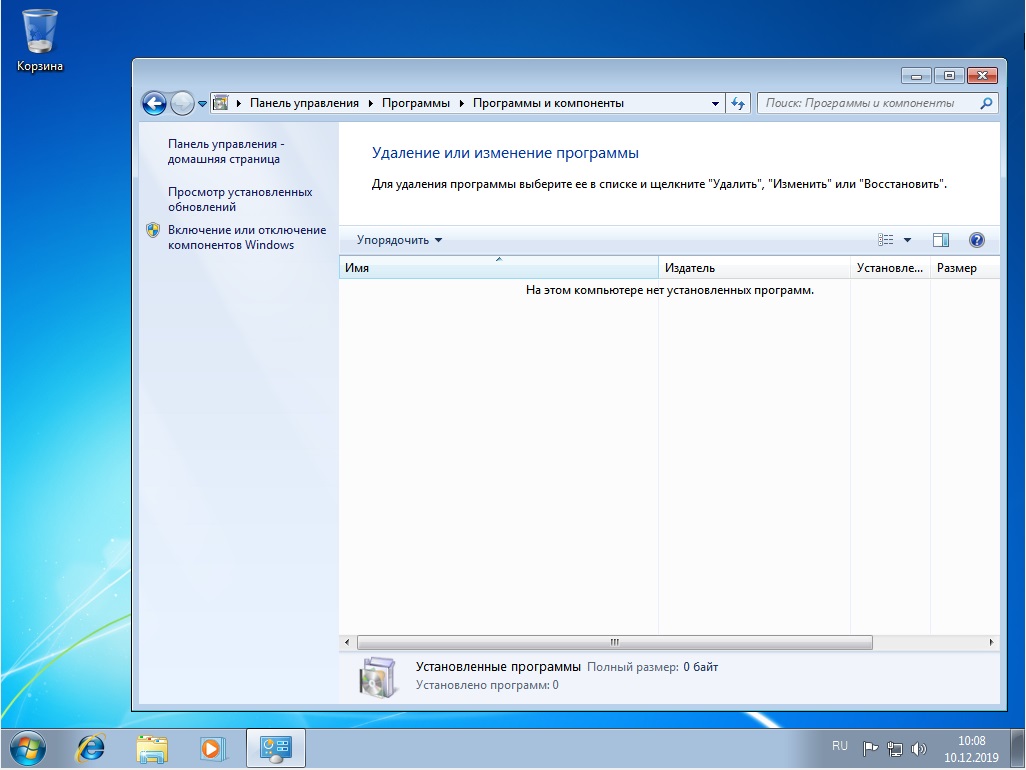Expand the Упорядочить dropdown menu
This screenshot has width=1026, height=770.
tap(399, 240)
